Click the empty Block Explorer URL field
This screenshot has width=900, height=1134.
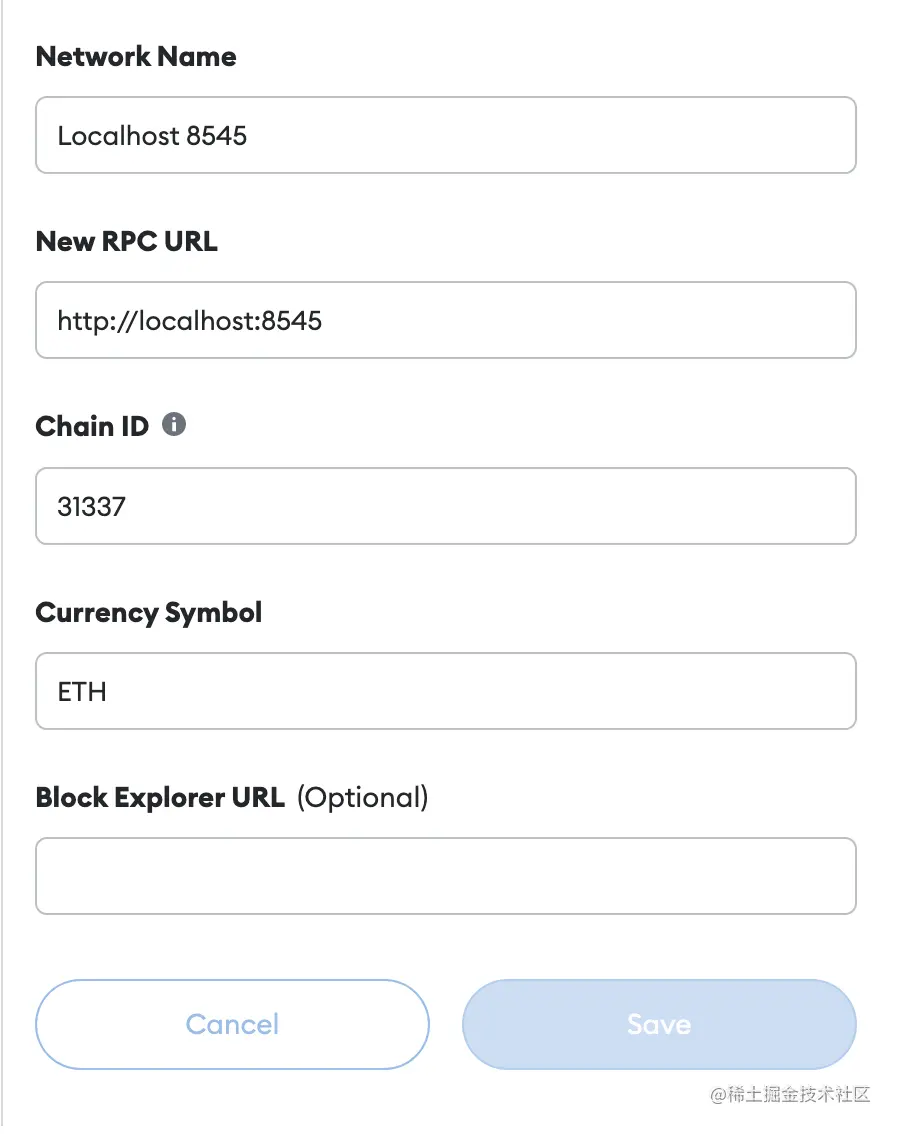[x=445, y=876]
